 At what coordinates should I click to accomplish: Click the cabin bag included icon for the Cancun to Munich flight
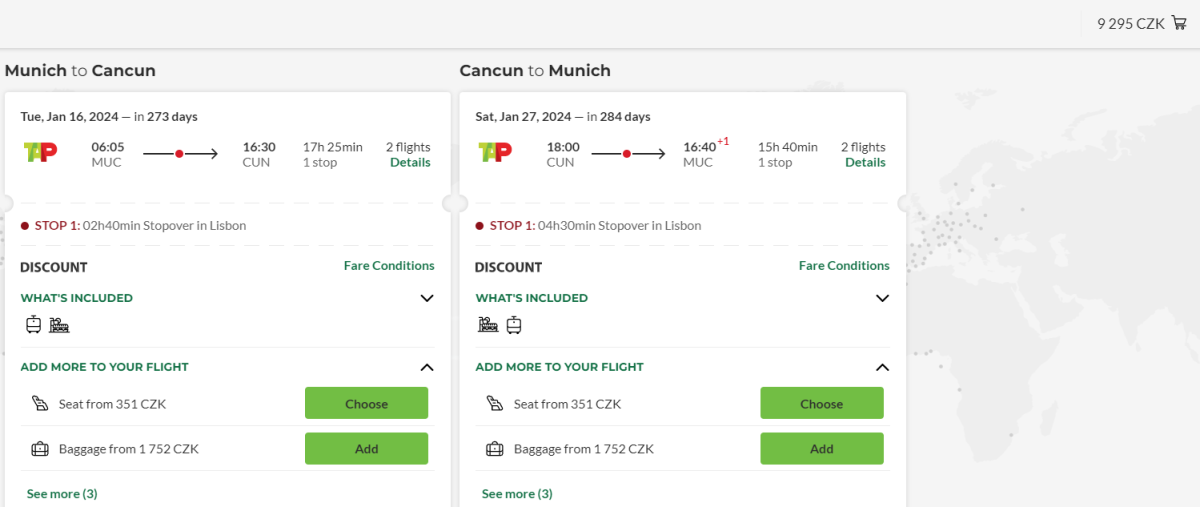pyautogui.click(x=514, y=325)
